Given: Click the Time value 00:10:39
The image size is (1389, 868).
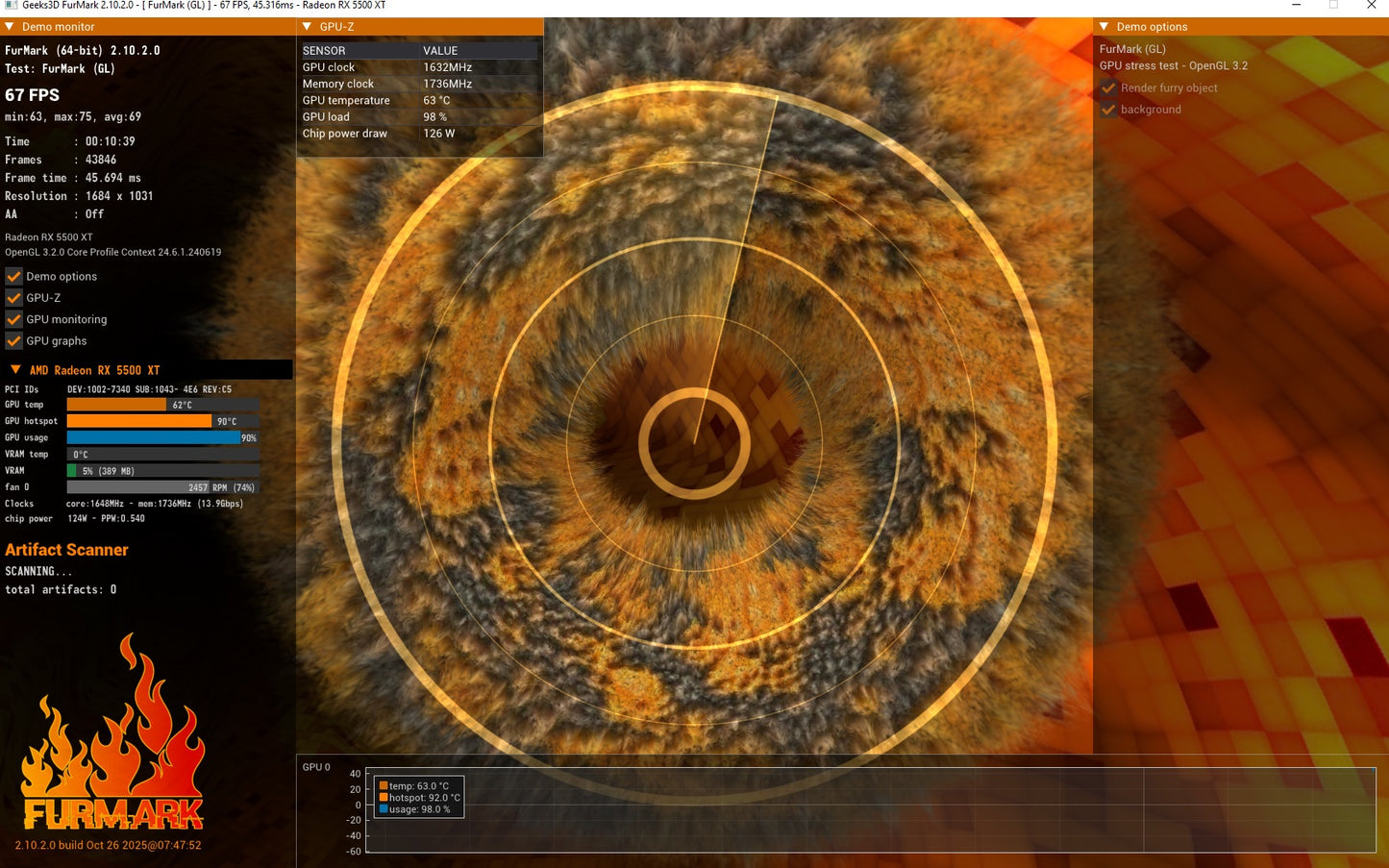Looking at the screenshot, I should coord(111,141).
